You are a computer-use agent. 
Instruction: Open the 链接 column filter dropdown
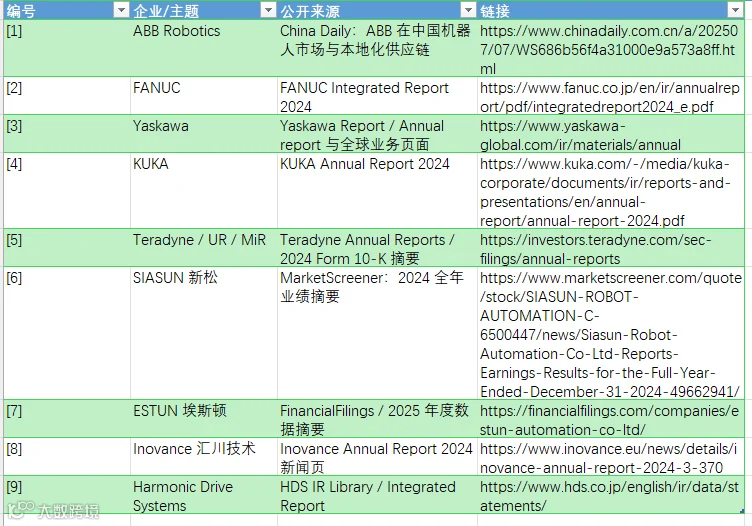pyautogui.click(x=735, y=10)
